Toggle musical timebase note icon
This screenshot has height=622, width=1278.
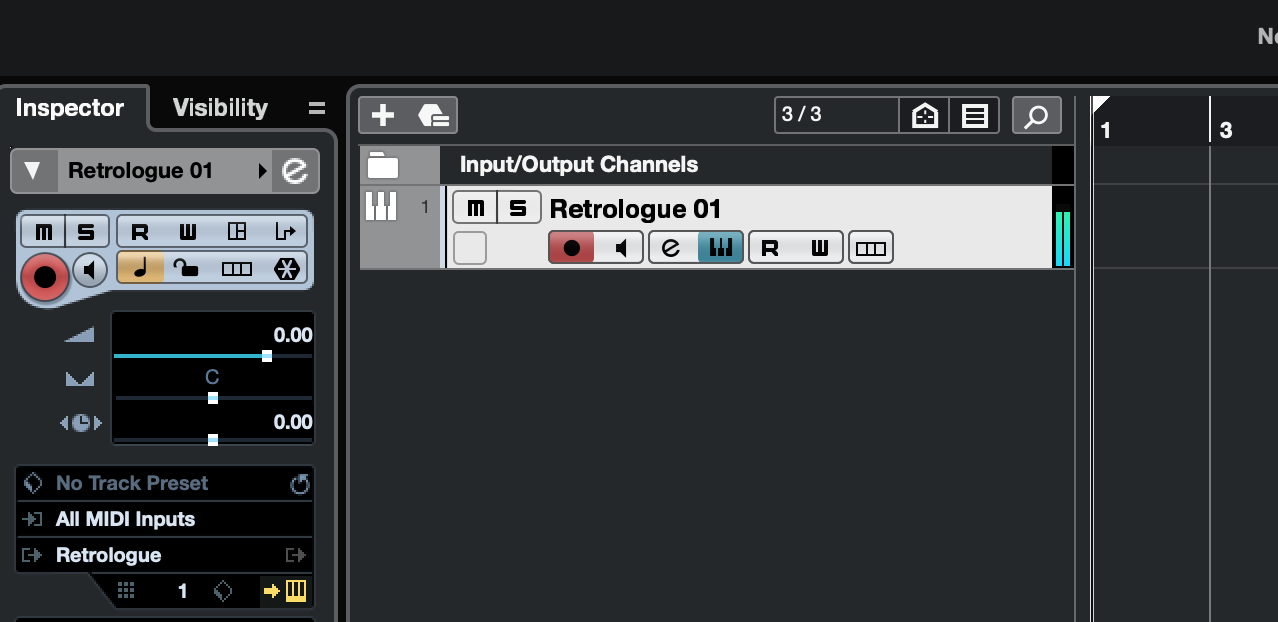140,268
